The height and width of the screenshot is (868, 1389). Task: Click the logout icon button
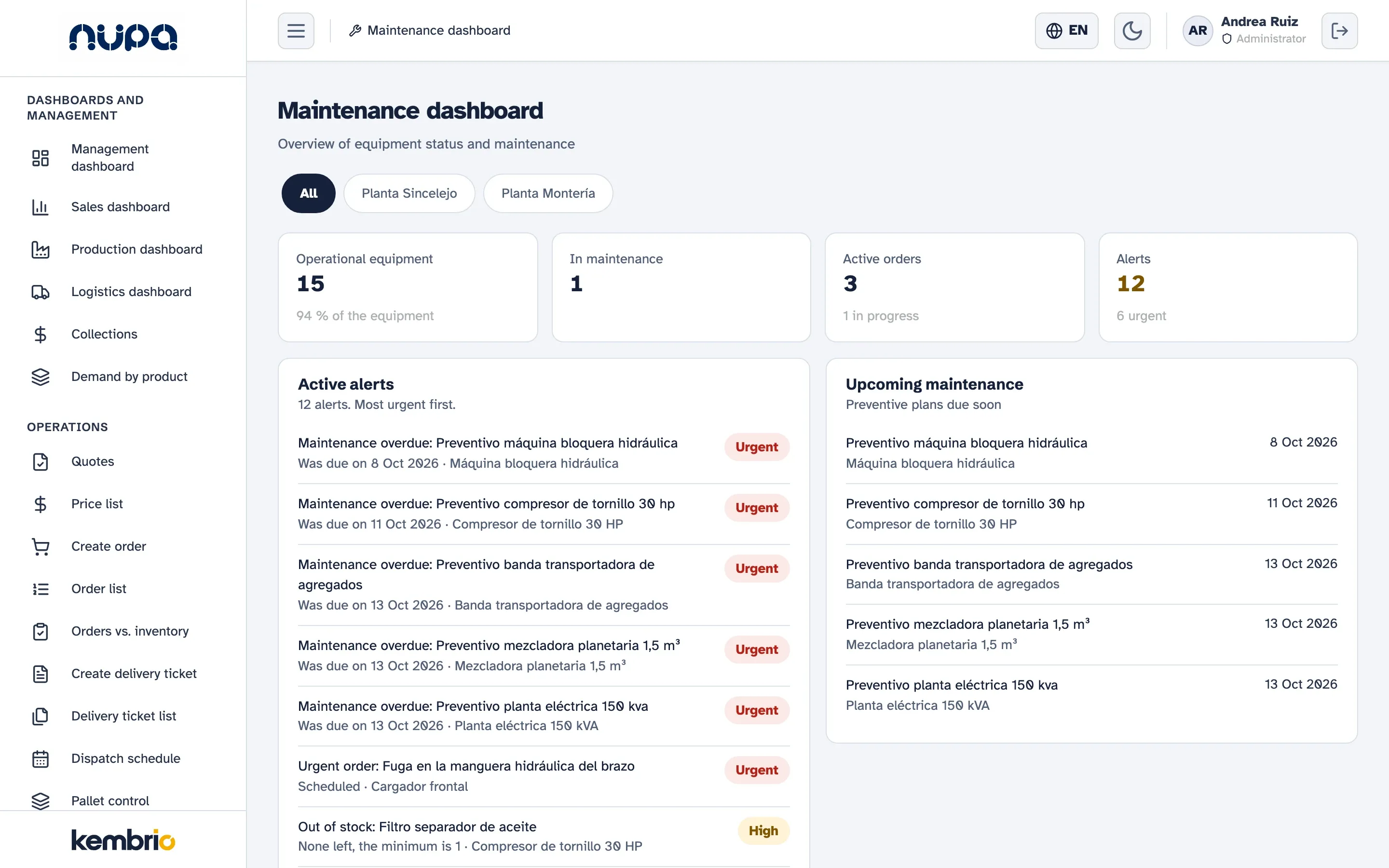(1339, 30)
